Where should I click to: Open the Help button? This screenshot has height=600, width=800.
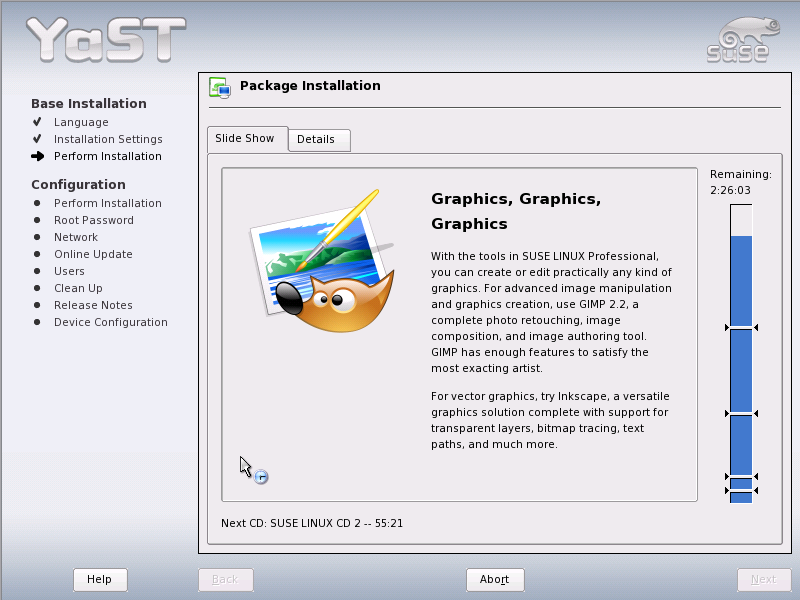[100, 580]
